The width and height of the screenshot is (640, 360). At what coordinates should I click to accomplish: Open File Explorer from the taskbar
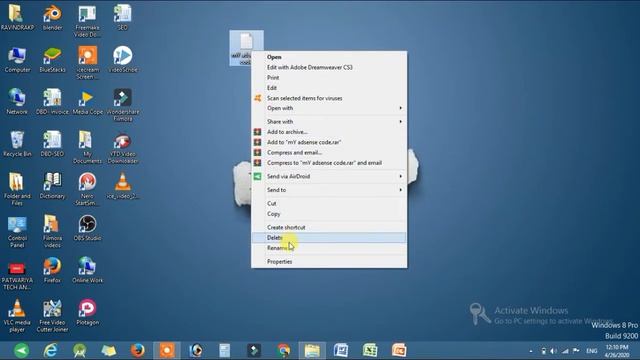pos(312,350)
